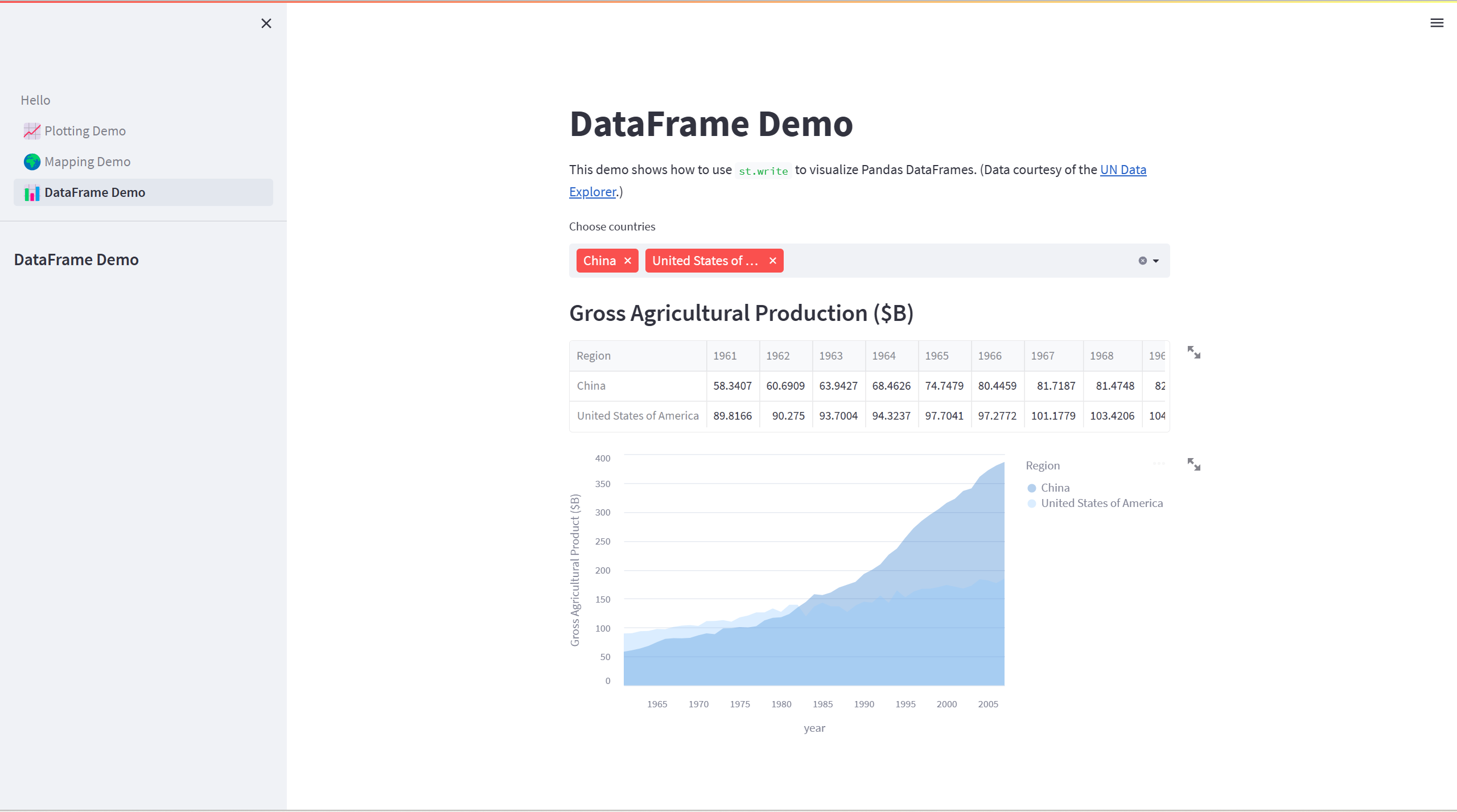Remove the United States of America tag
Image resolution: width=1457 pixels, height=812 pixels.
click(772, 261)
